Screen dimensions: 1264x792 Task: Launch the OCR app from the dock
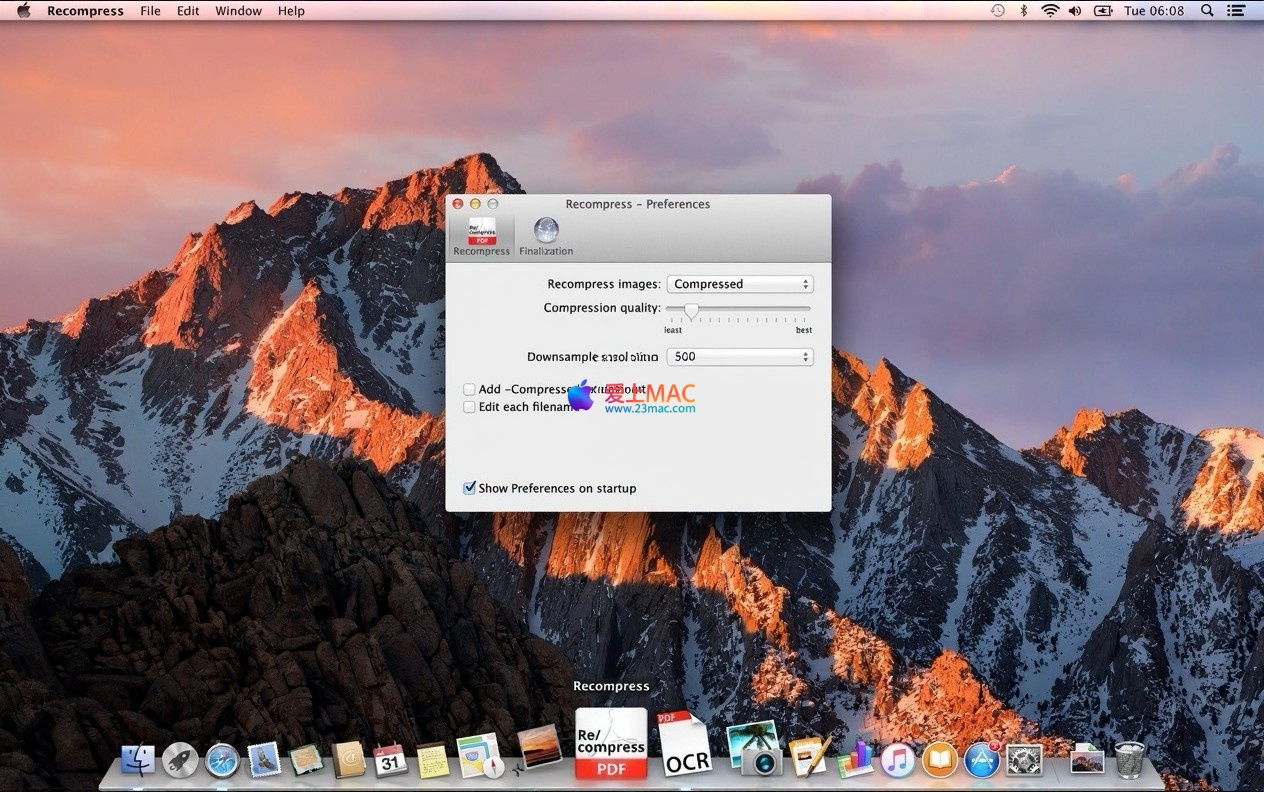[684, 746]
